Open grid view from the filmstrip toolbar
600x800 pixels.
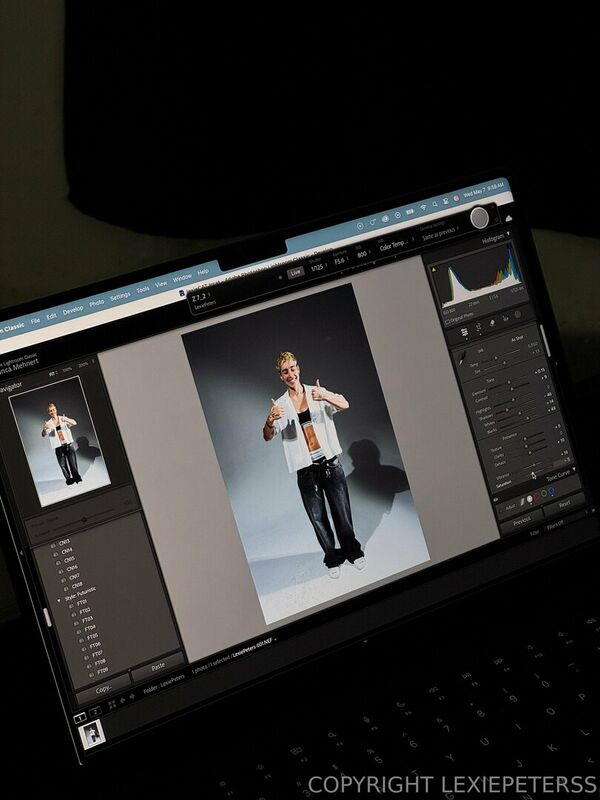pos(112,704)
